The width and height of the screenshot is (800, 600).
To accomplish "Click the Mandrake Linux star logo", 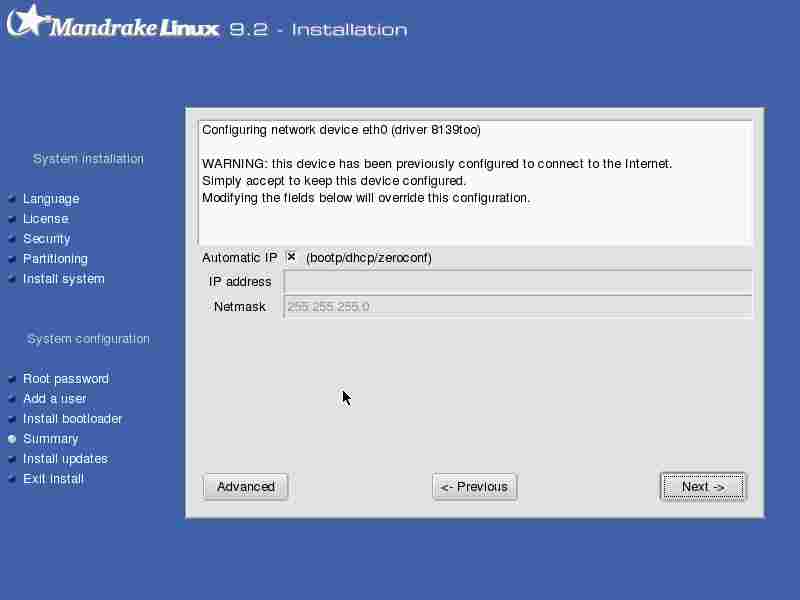I will [28, 20].
